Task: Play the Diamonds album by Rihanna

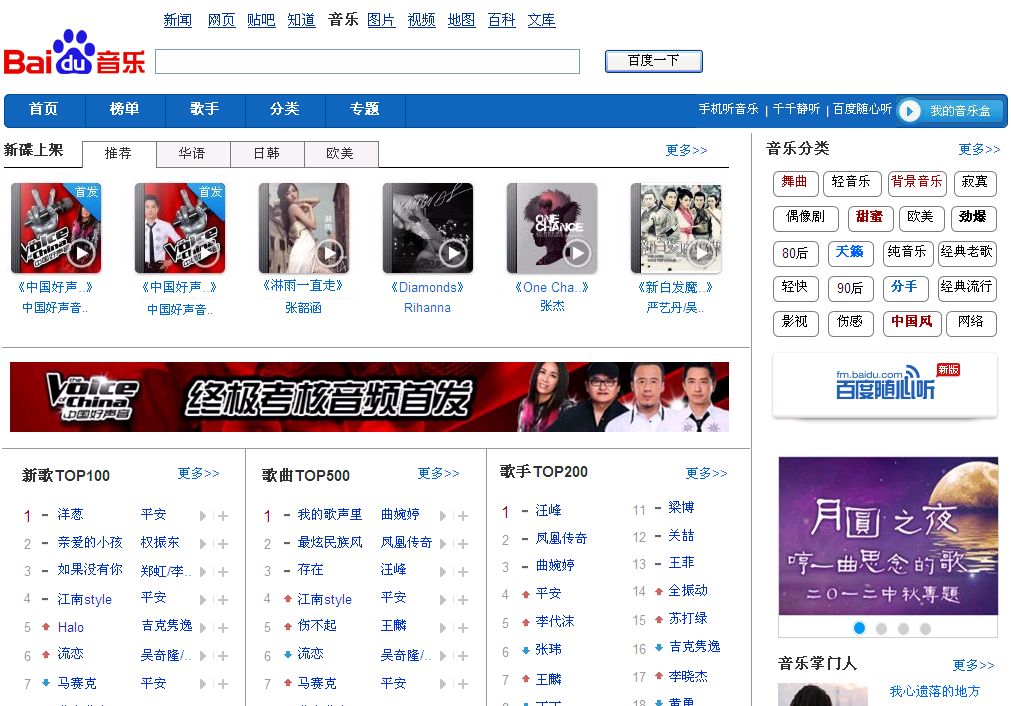Action: tap(453, 253)
